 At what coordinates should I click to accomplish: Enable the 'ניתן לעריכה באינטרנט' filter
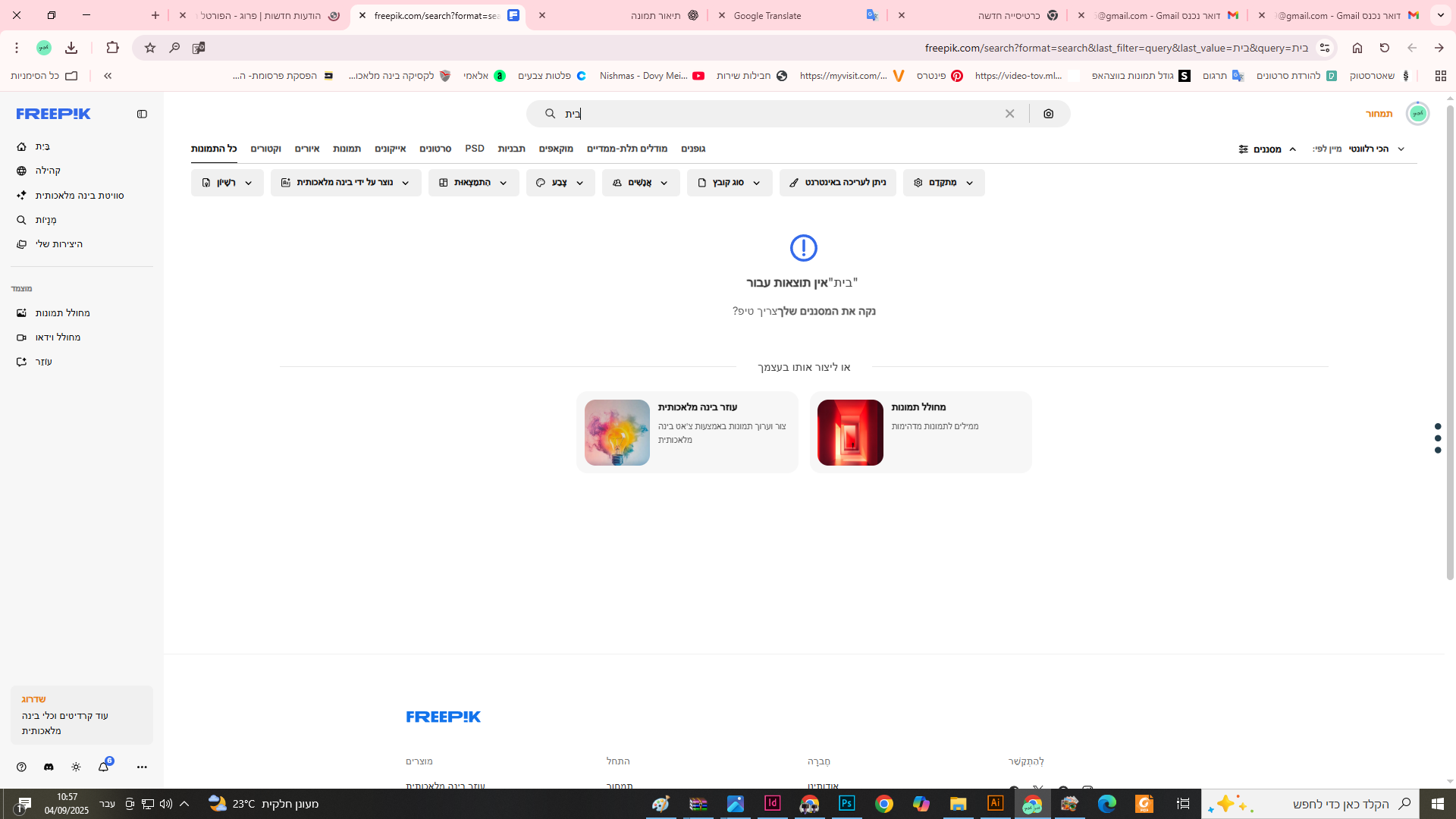click(837, 182)
